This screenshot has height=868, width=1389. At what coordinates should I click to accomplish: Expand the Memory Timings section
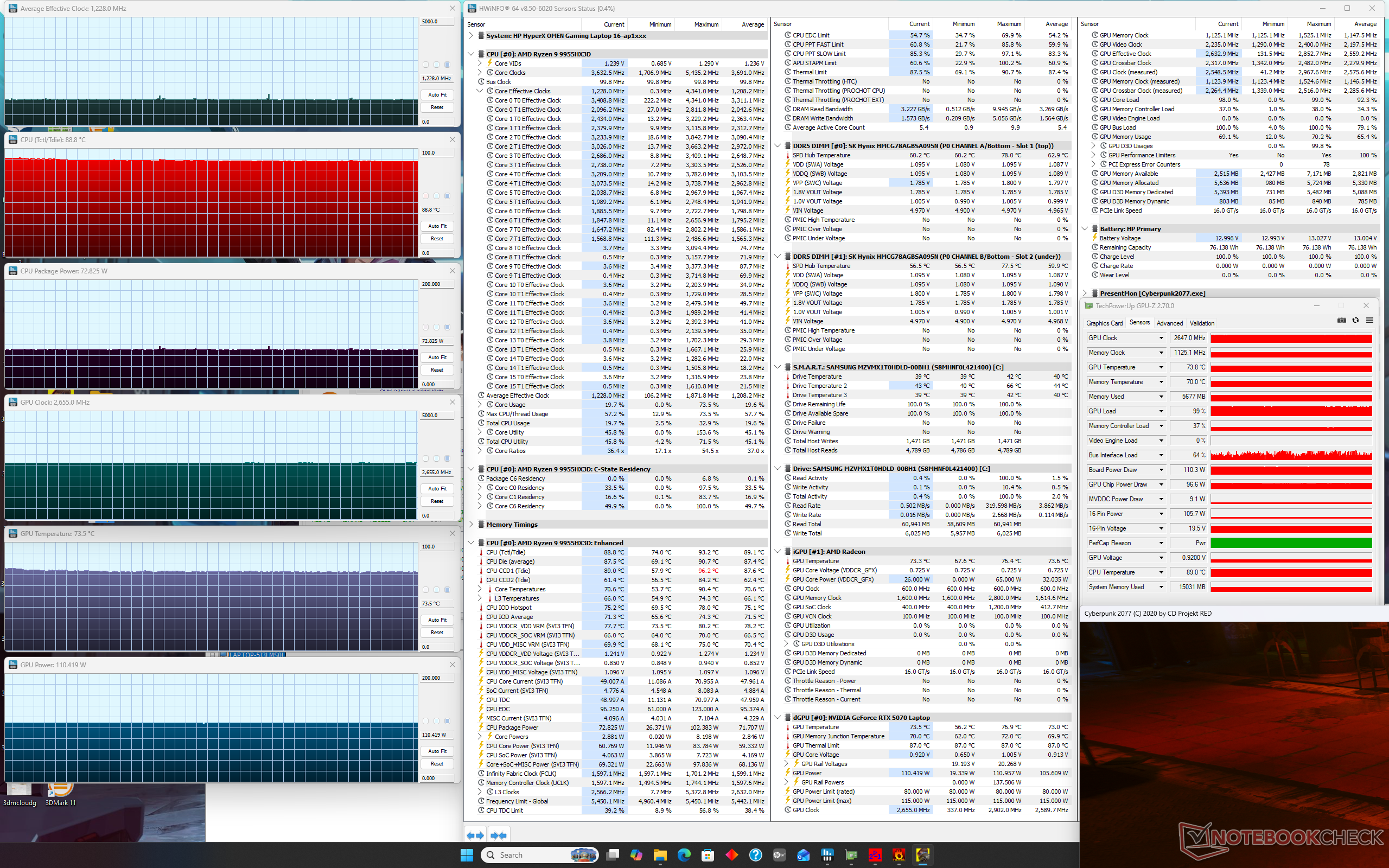471,524
